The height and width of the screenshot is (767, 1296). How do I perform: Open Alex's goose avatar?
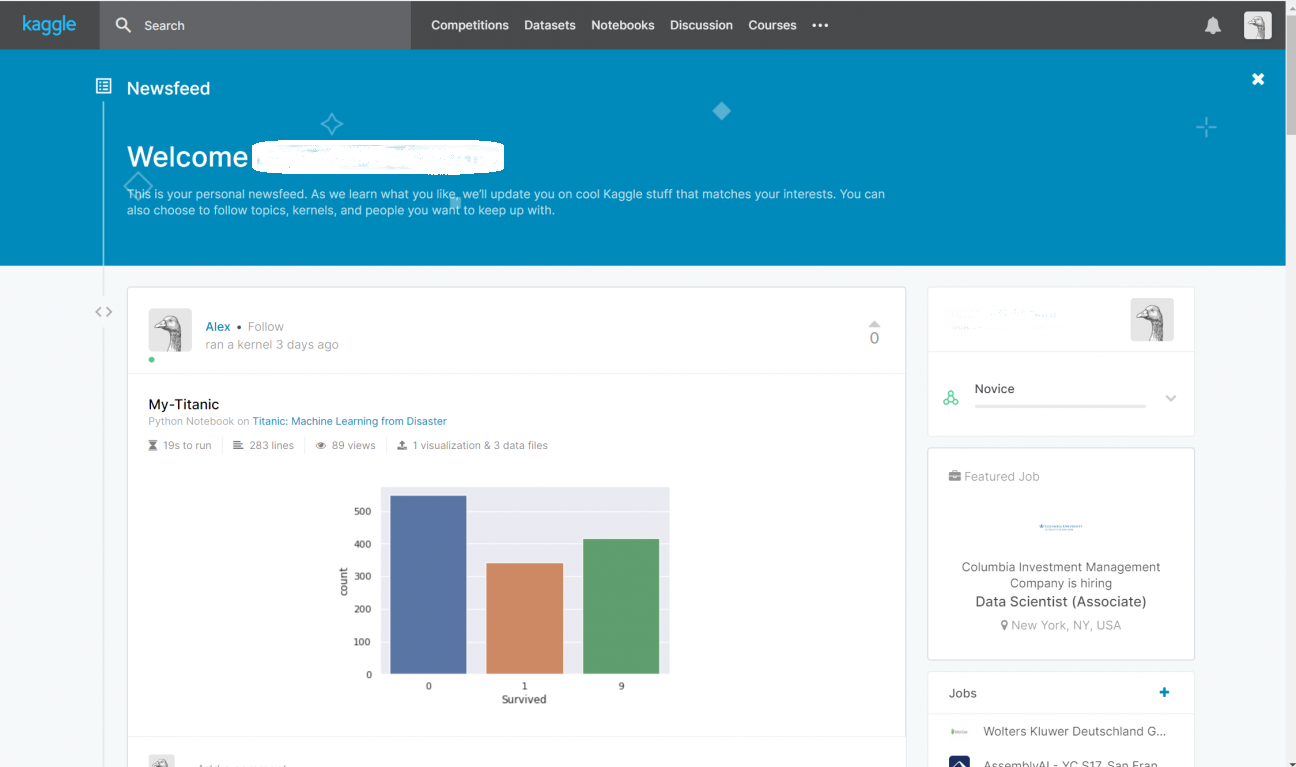pyautogui.click(x=170, y=330)
